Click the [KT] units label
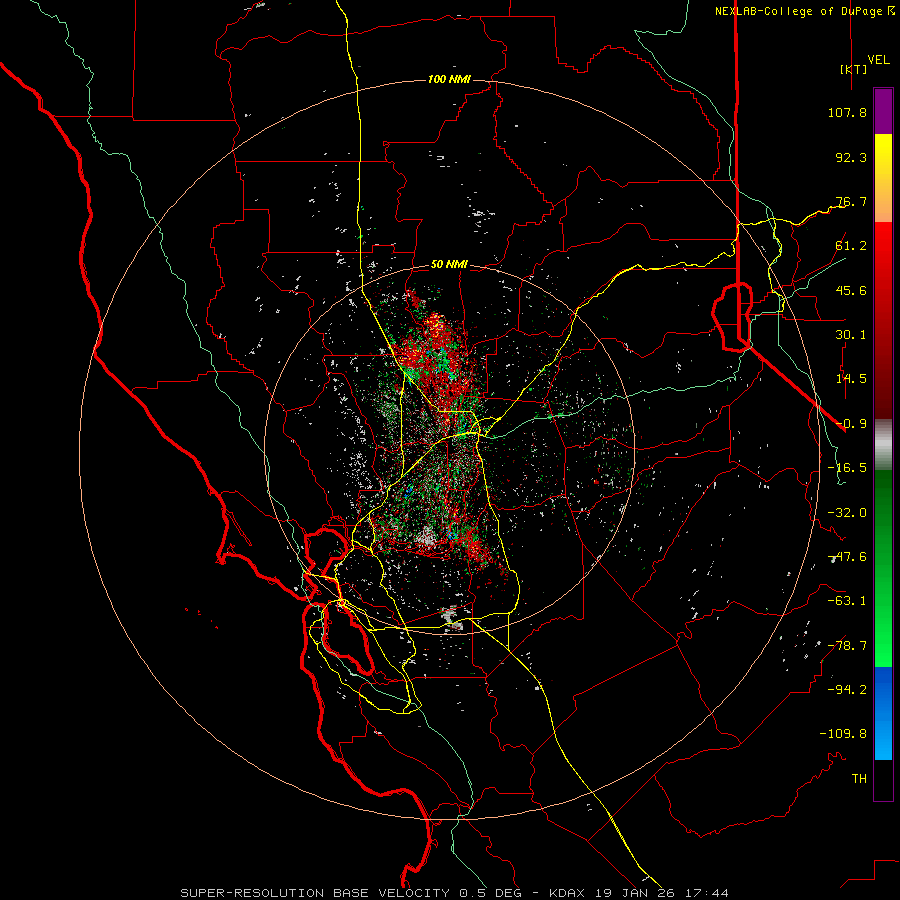 [x=854, y=69]
